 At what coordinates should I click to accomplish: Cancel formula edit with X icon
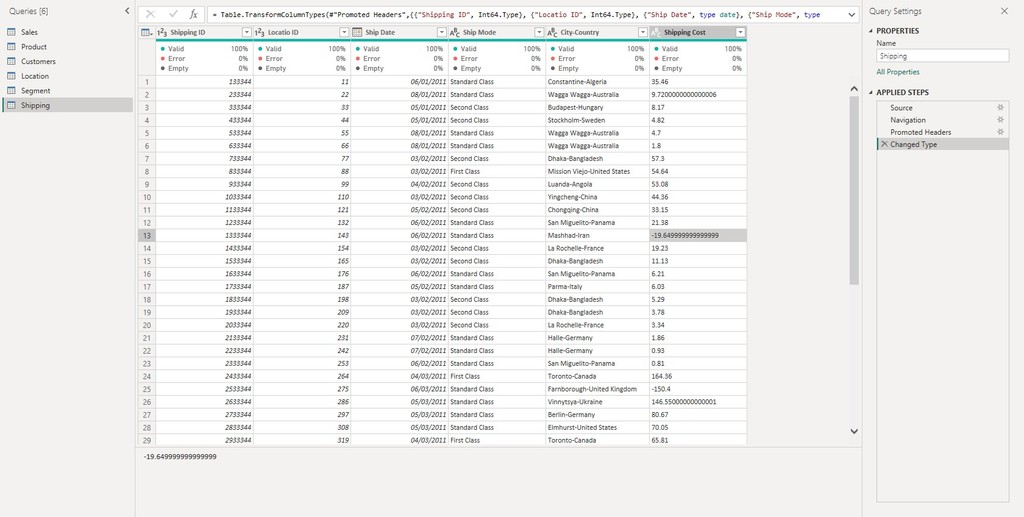pos(151,14)
